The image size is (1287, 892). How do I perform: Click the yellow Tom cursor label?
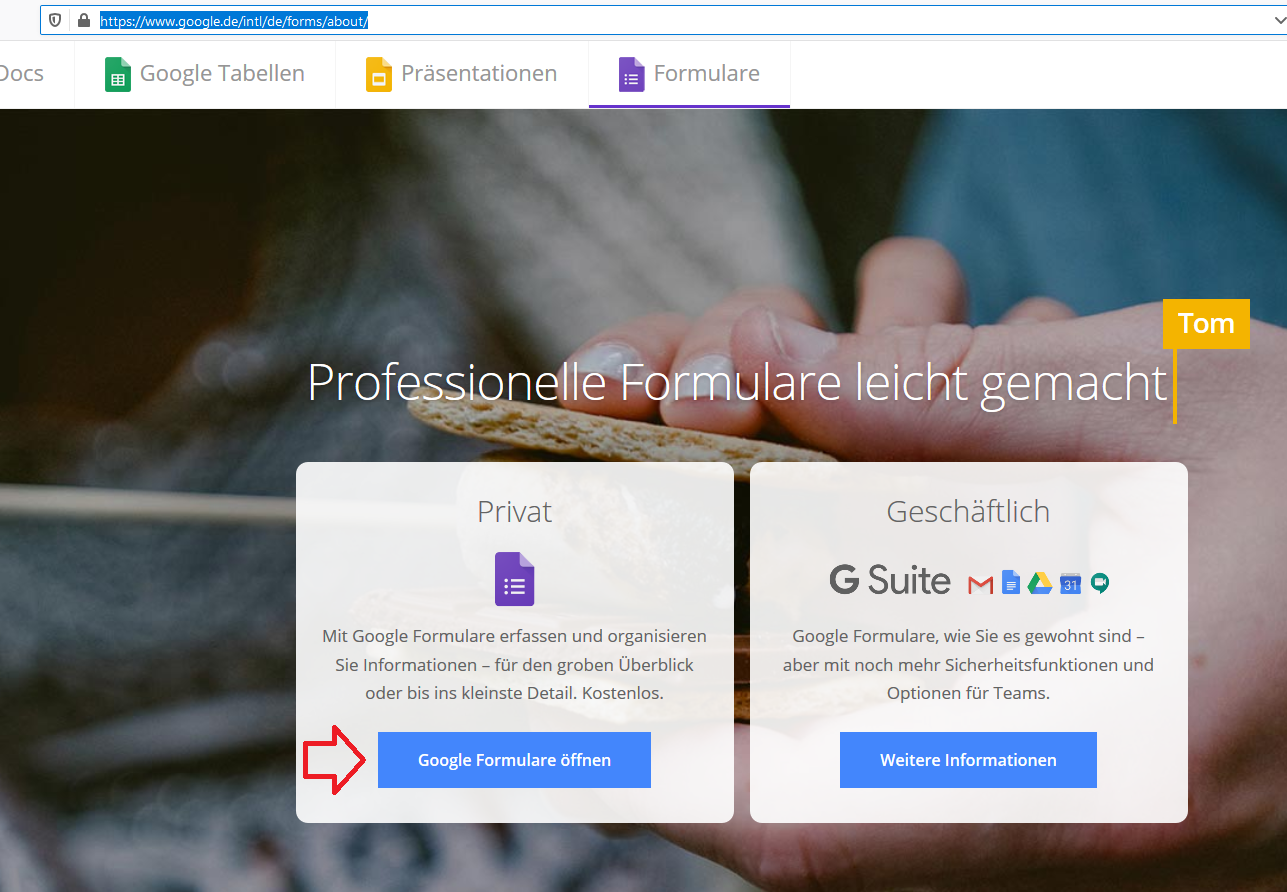click(x=1206, y=324)
